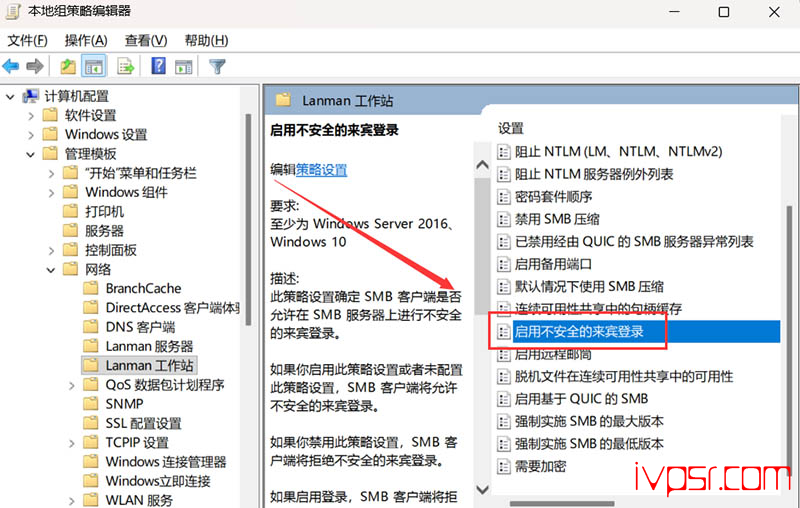Expand the Windows 组件 tree node

tap(52, 192)
